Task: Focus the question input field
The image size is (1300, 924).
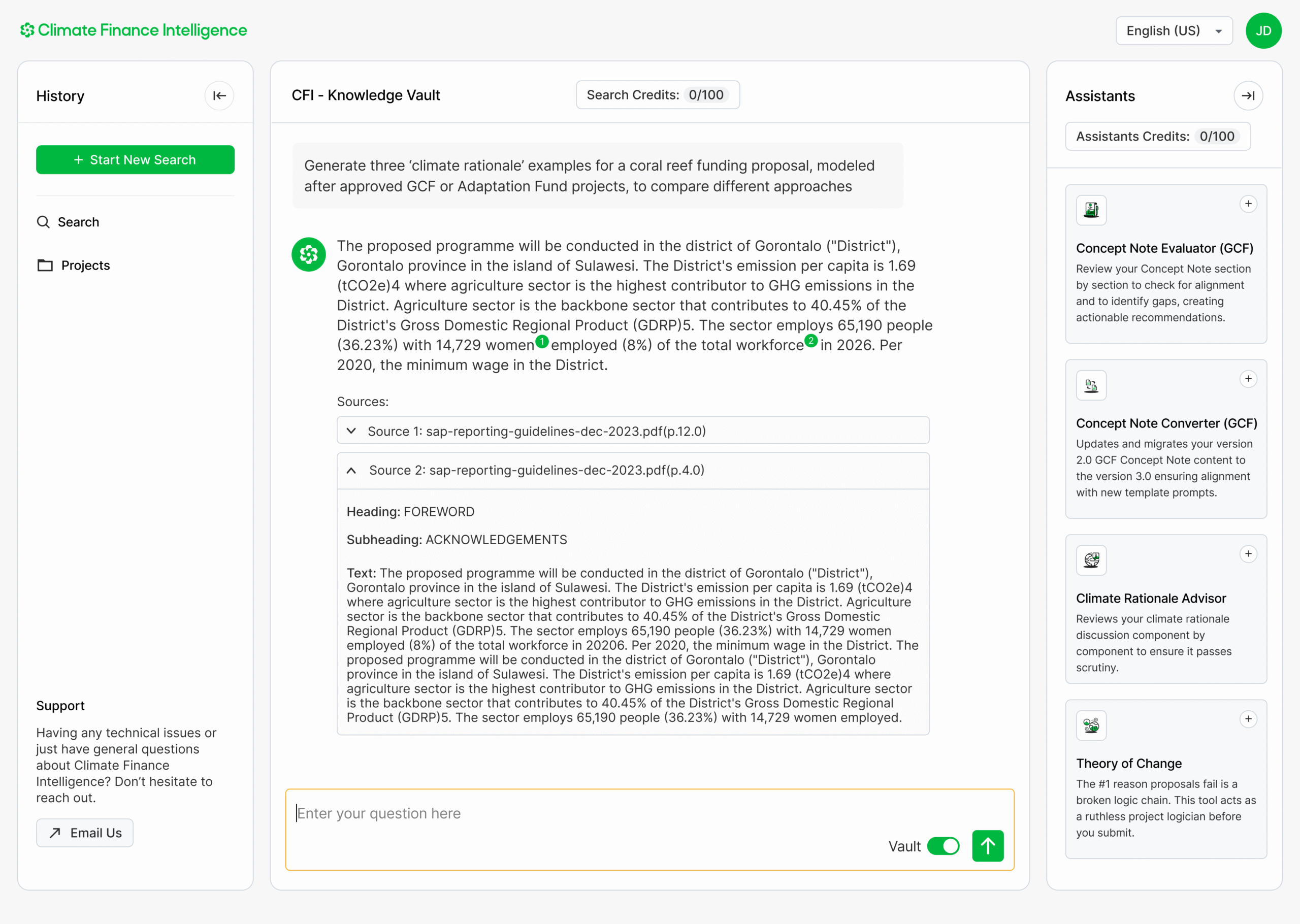Action: (586, 814)
